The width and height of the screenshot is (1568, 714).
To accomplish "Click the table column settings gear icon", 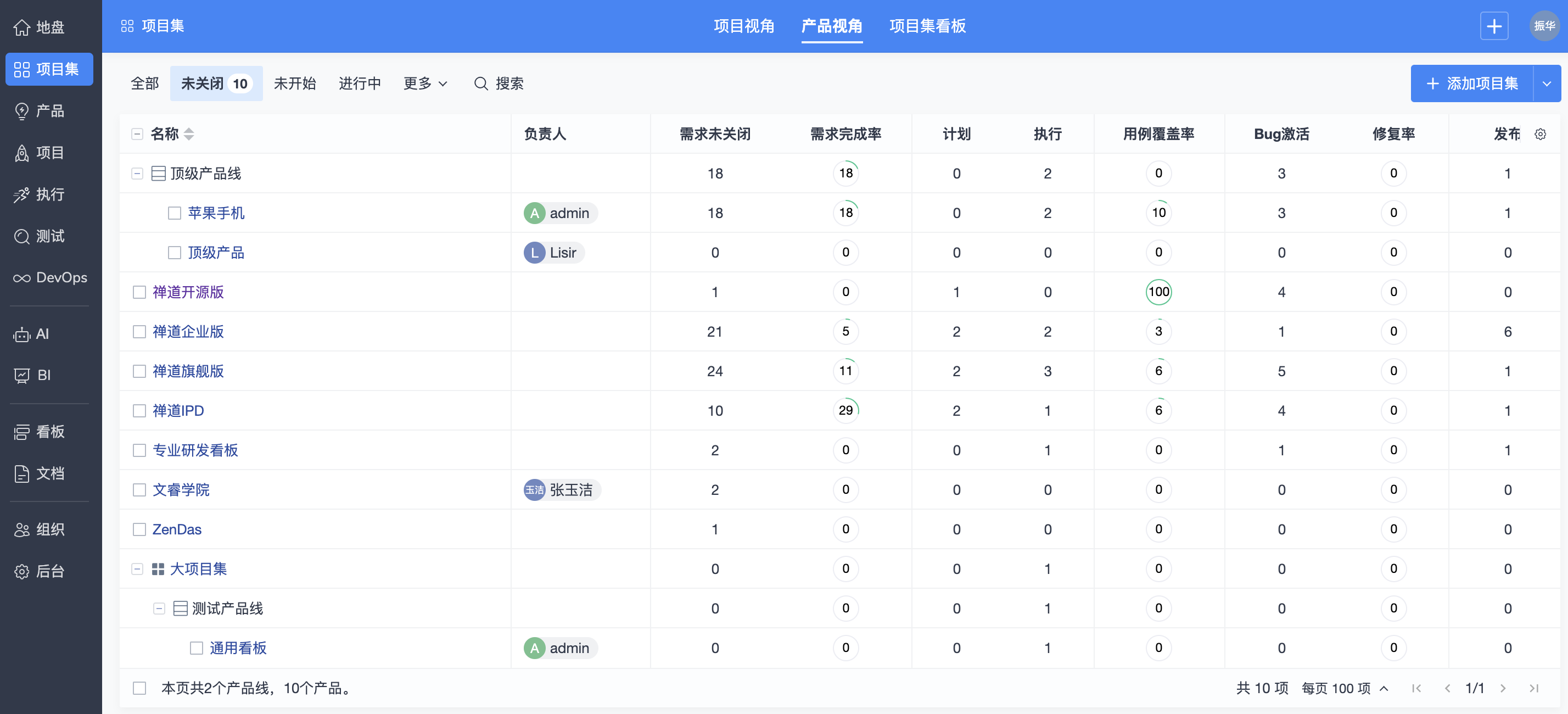I will click(1540, 134).
